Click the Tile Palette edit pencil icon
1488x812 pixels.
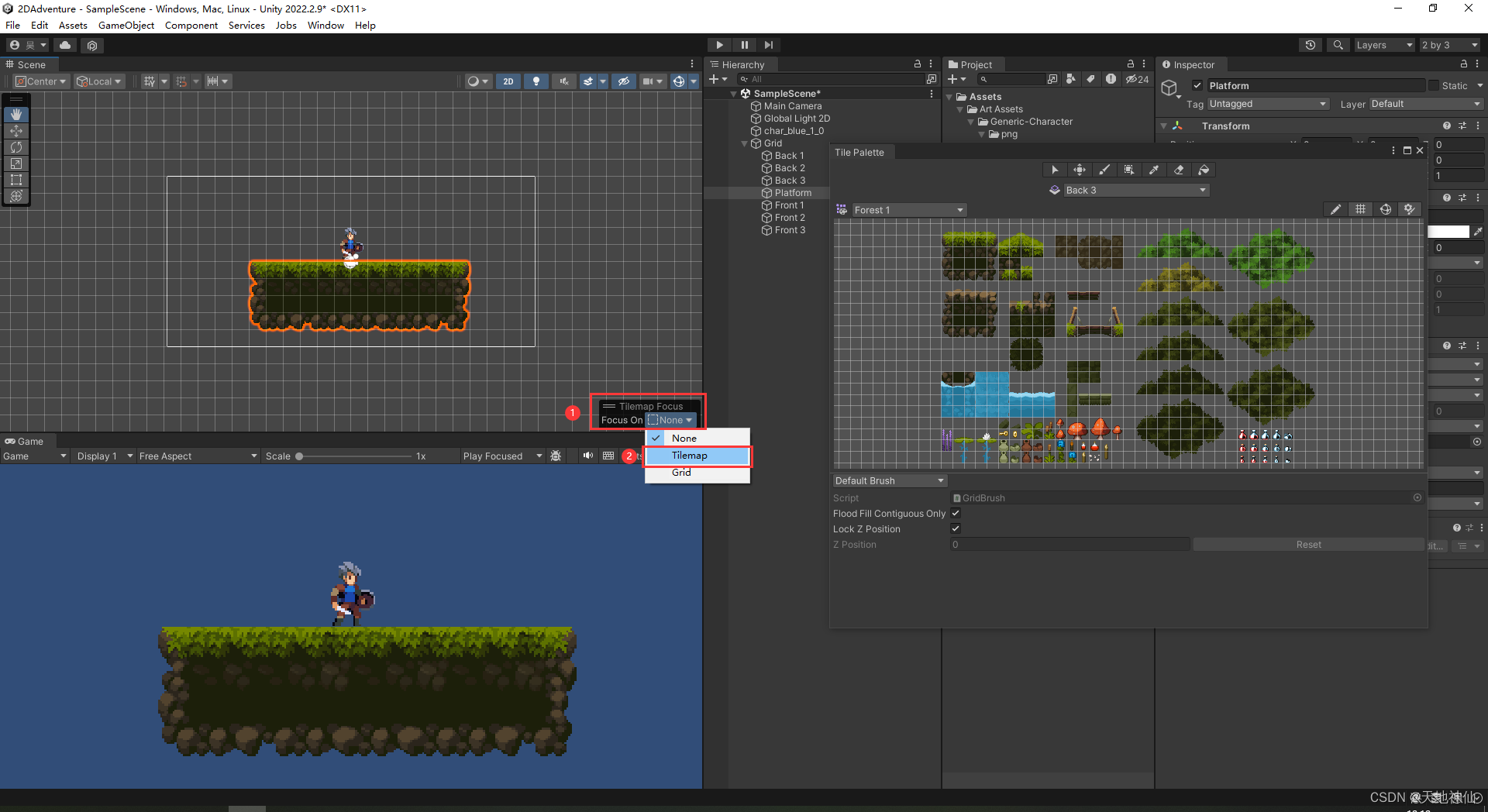[1335, 209]
